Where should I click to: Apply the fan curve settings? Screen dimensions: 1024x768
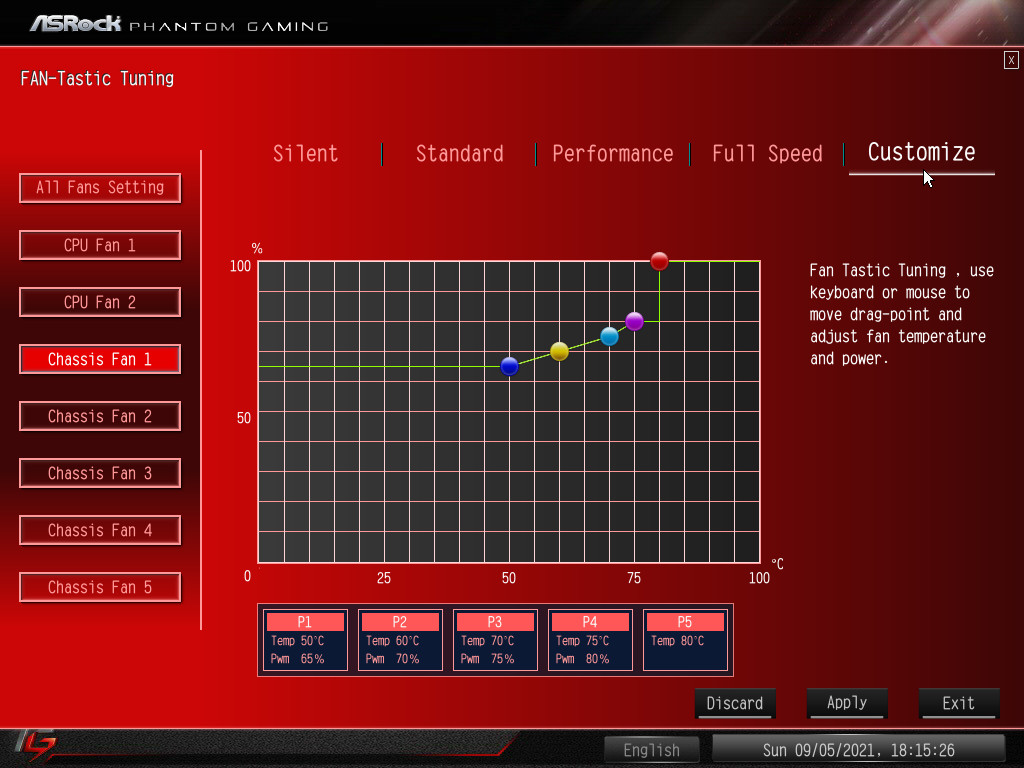tap(847, 703)
